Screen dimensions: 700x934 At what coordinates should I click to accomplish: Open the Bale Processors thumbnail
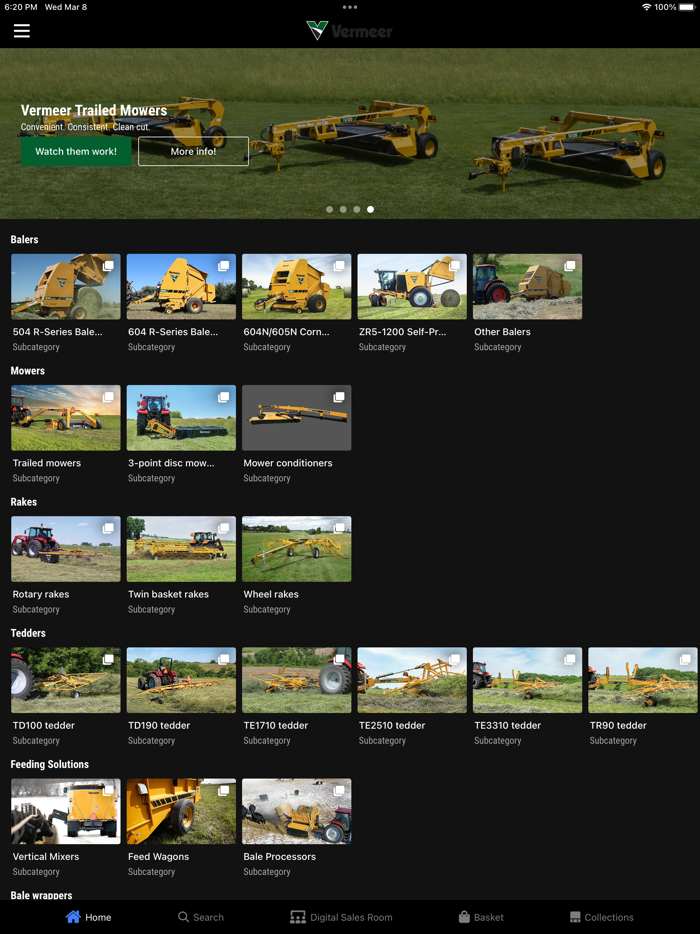click(297, 811)
